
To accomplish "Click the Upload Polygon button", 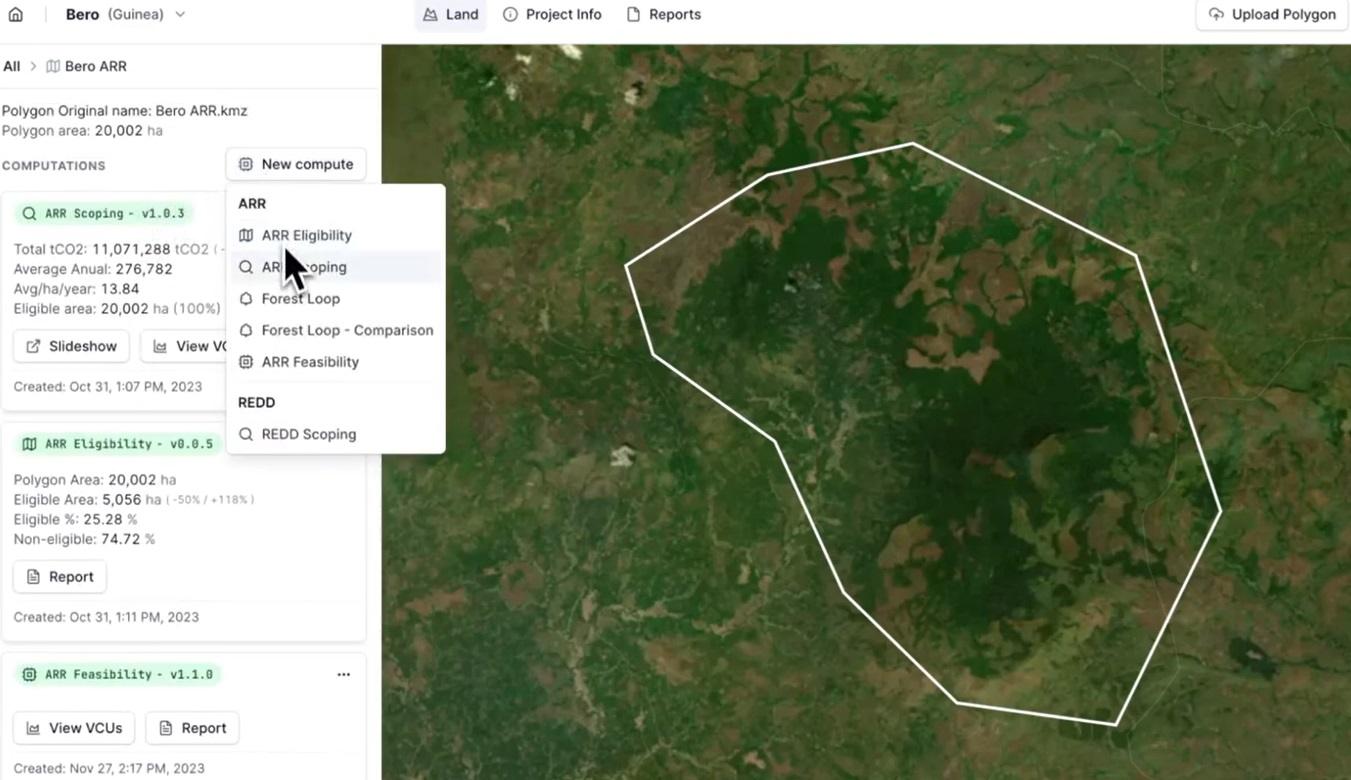I will [1272, 14].
